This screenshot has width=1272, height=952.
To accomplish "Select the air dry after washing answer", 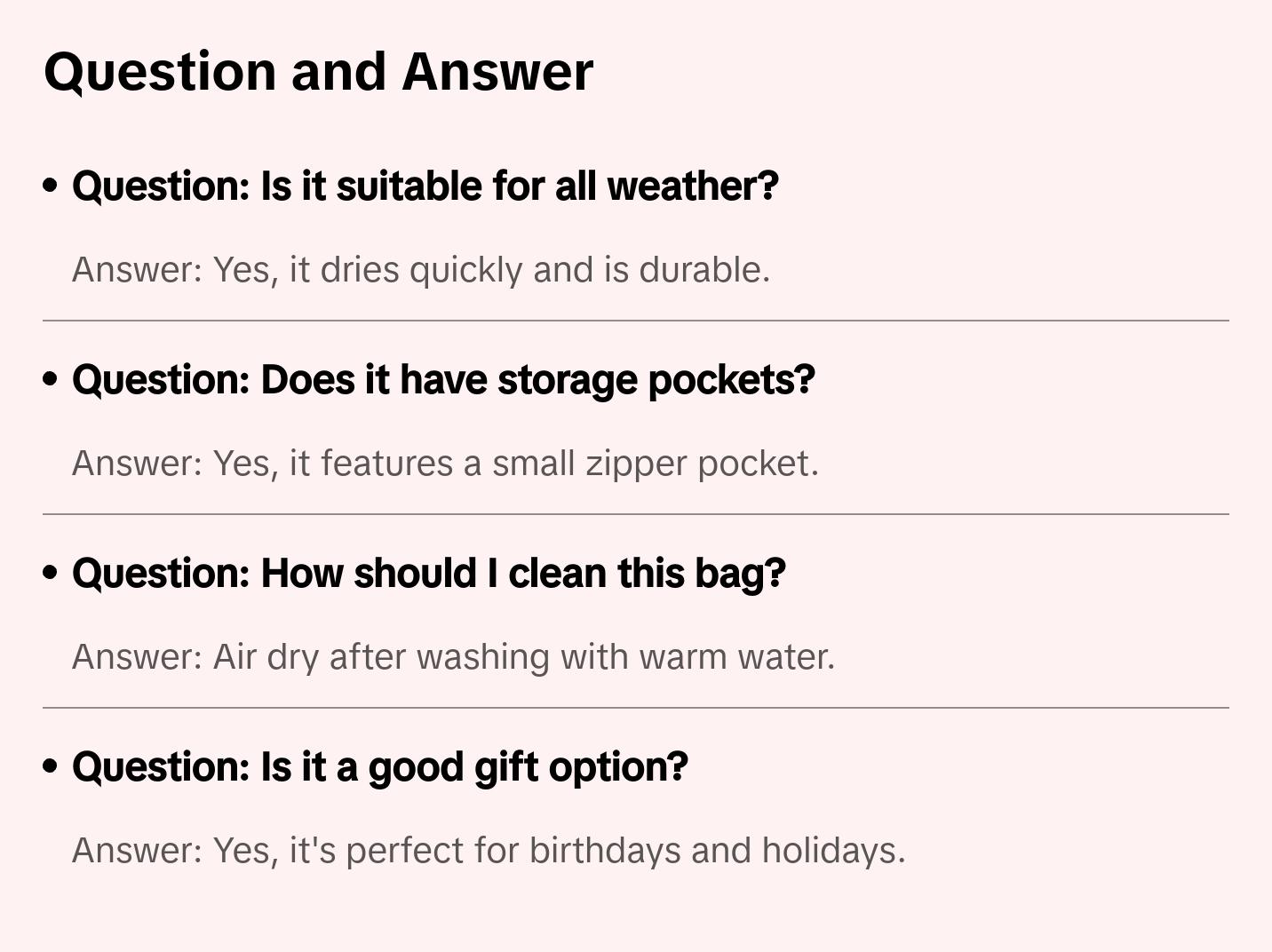I will pyautogui.click(x=453, y=657).
